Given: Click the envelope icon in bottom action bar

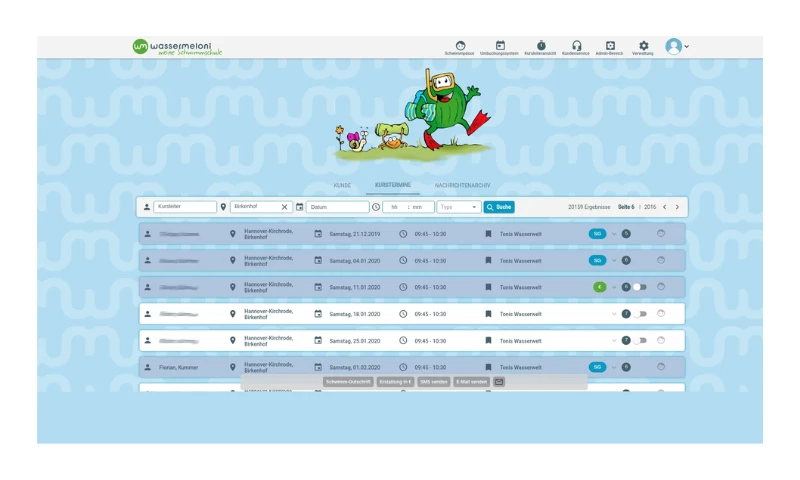Looking at the screenshot, I should (x=499, y=382).
